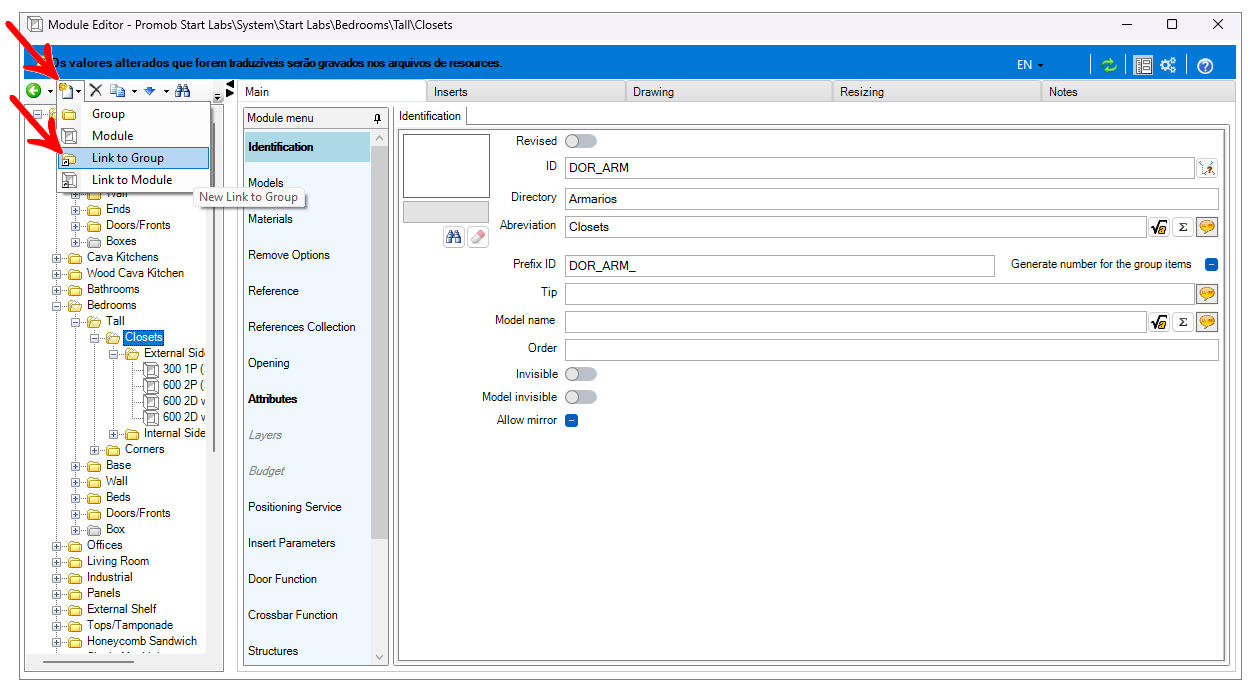The height and width of the screenshot is (685, 1249).
Task: Click the binoculars search icon in tree toolbar
Action: [182, 91]
